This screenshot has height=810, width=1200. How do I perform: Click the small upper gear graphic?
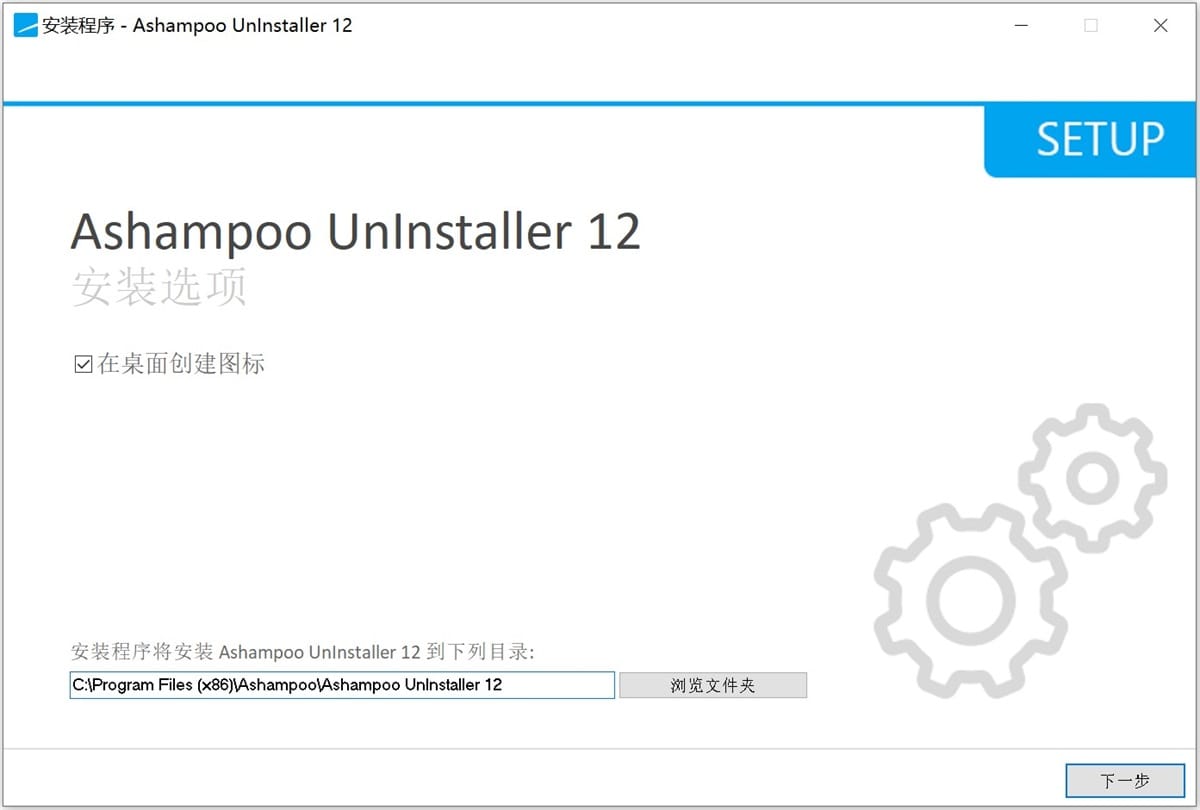[x=1092, y=478]
